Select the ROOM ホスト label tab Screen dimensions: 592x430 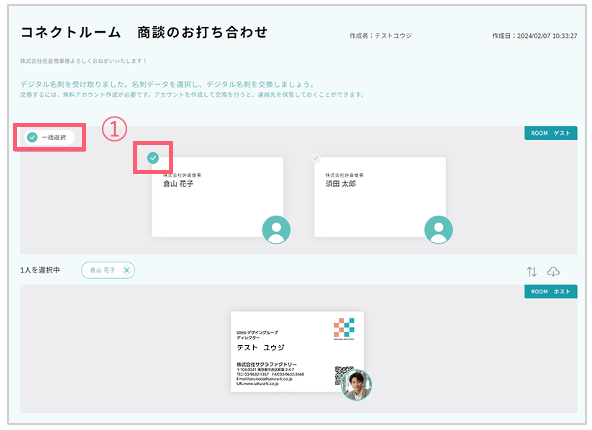[550, 291]
